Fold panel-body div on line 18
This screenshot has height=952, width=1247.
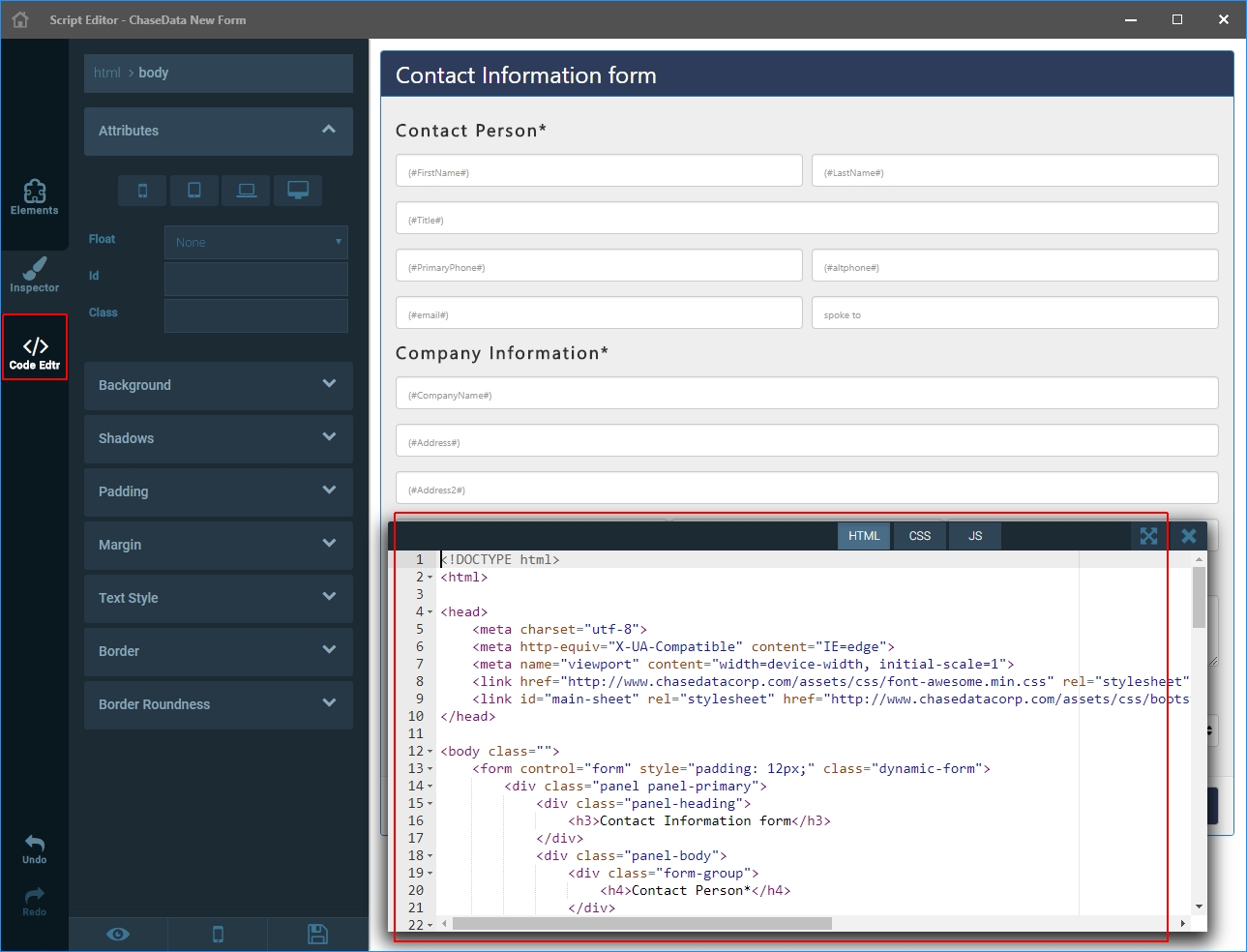pos(431,856)
